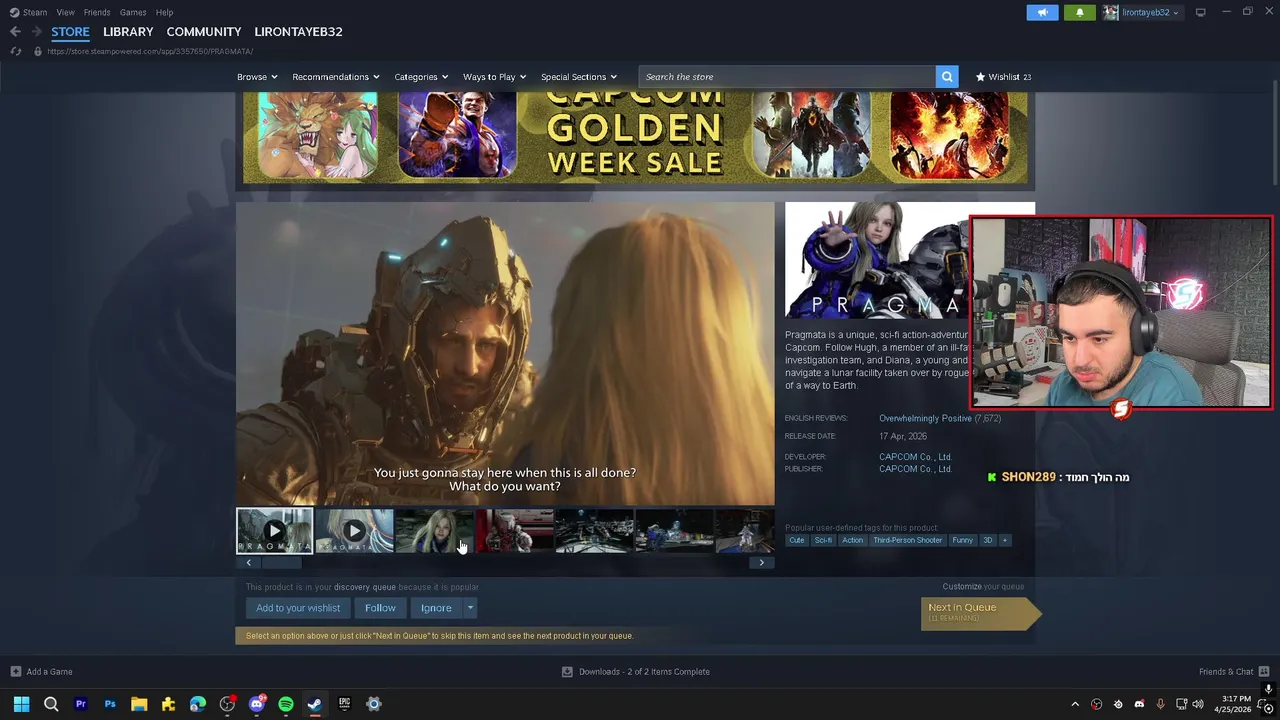Open the Help menu
Screen dimensions: 1280x720
(164, 12)
